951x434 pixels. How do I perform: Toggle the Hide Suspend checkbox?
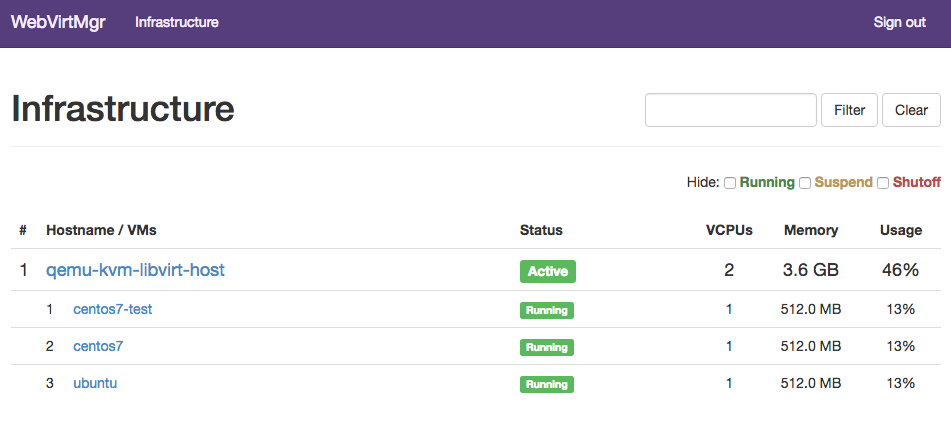click(x=805, y=183)
